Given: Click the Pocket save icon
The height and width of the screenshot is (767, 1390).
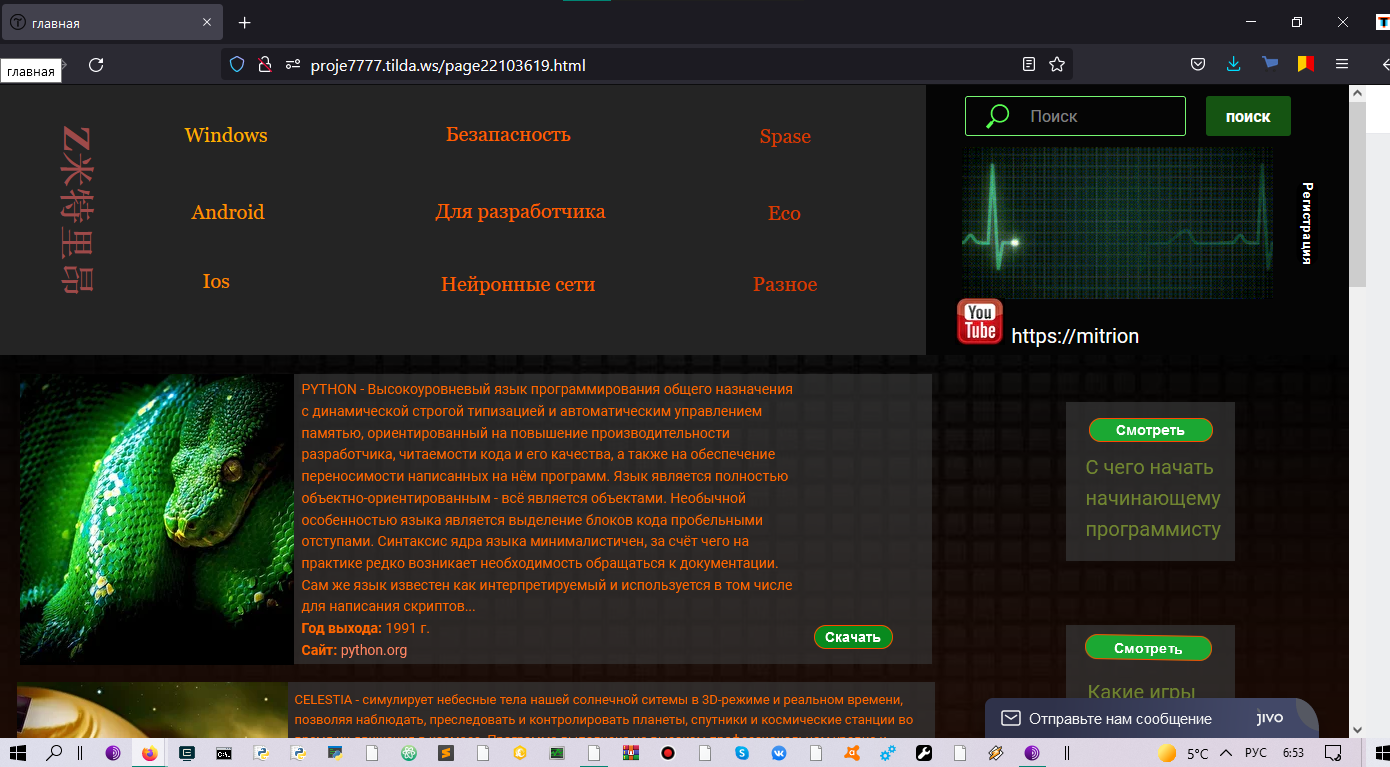Looking at the screenshot, I should [x=1197, y=64].
